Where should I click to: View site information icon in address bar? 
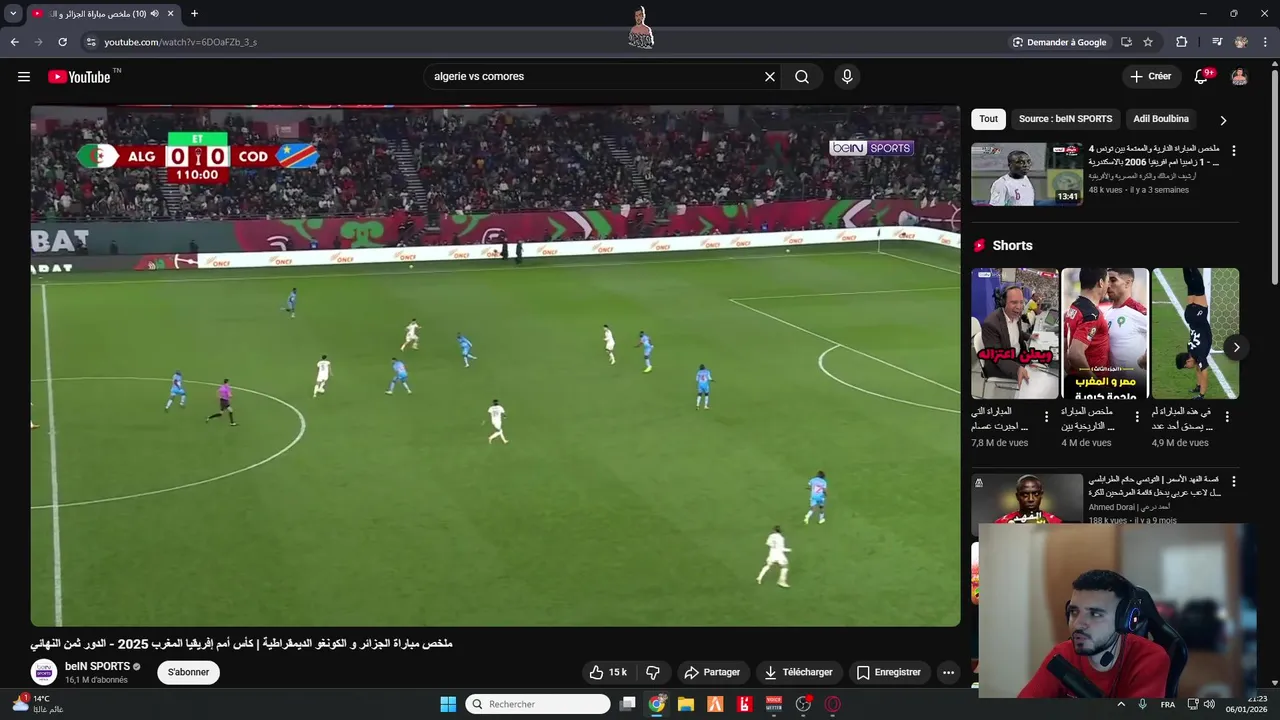click(91, 42)
